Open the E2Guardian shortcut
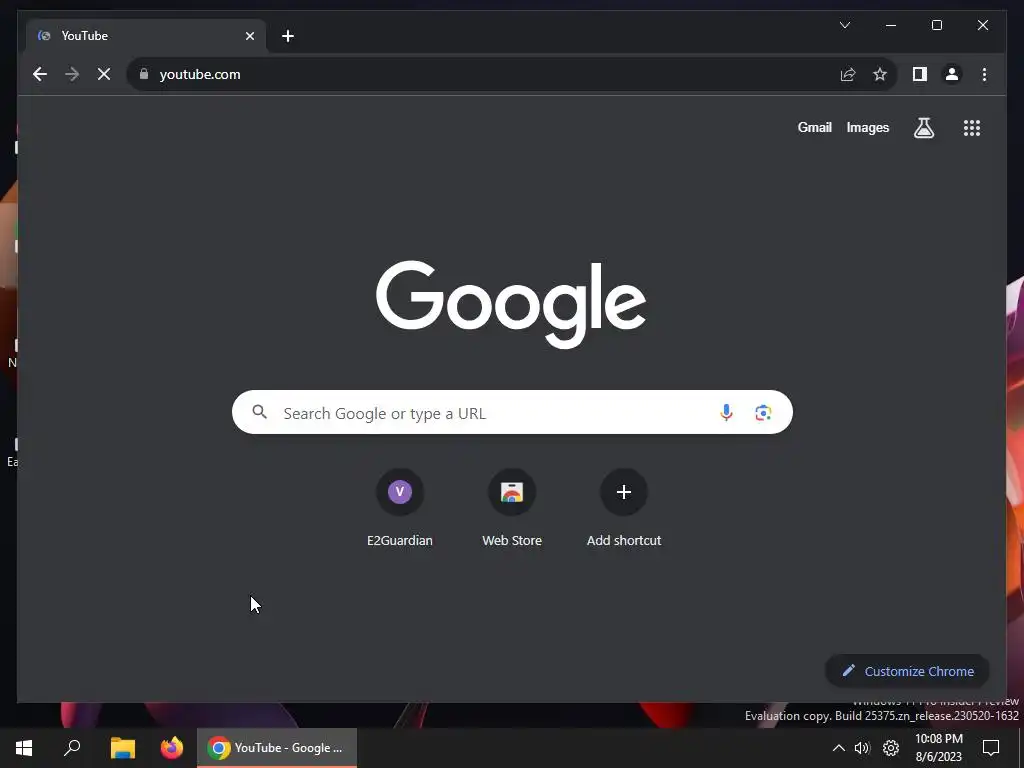Image resolution: width=1024 pixels, height=768 pixels. 400,508
